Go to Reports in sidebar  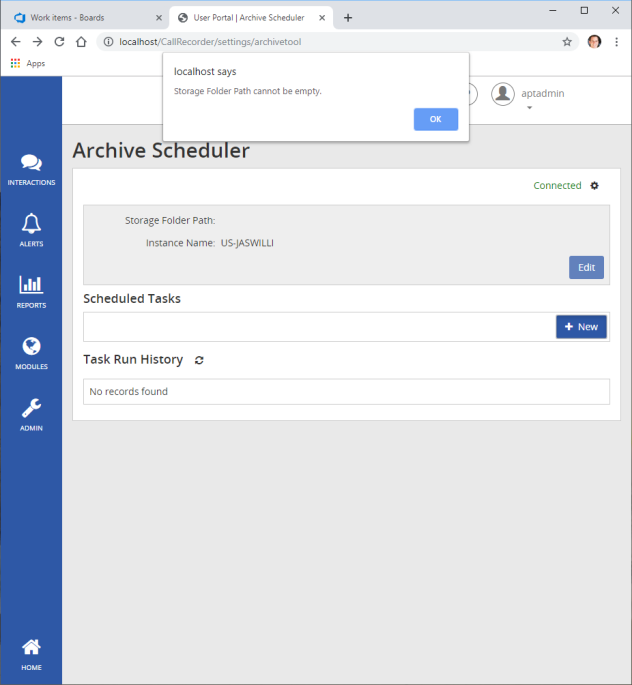(31, 291)
